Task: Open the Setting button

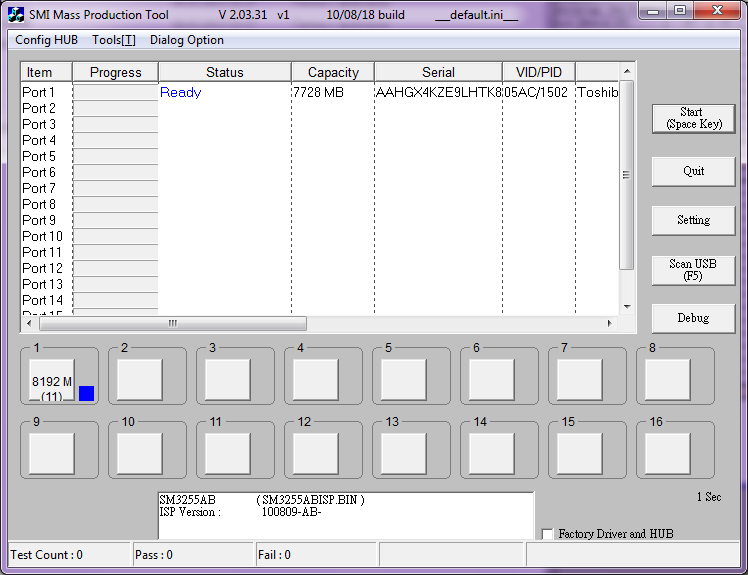Action: pos(694,220)
